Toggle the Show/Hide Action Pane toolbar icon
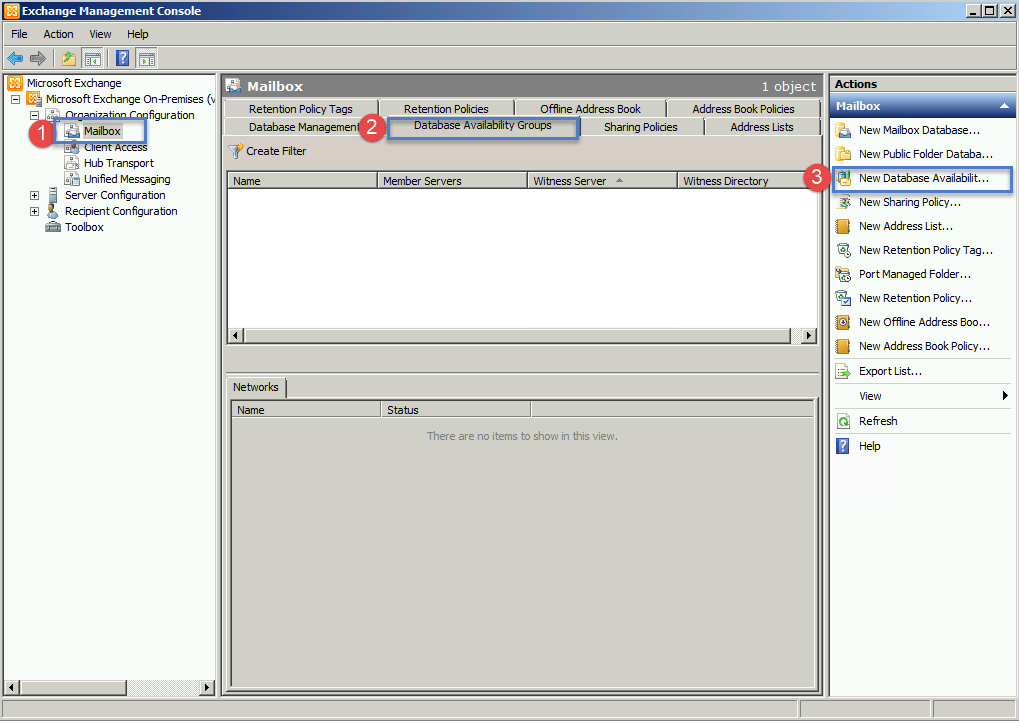Screen dimensions: 1019x721 (x=147, y=59)
